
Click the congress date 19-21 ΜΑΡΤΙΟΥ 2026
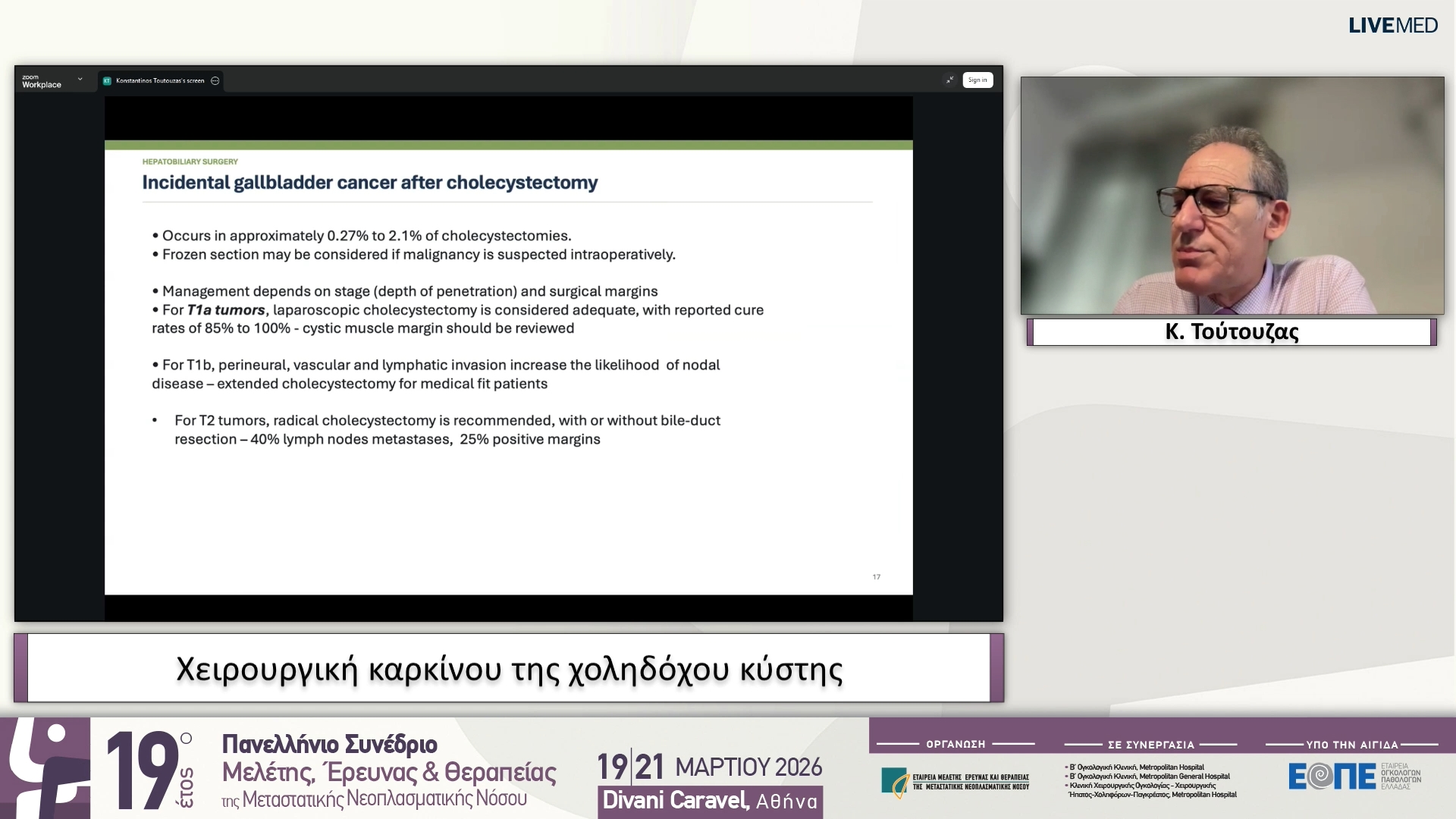click(709, 767)
